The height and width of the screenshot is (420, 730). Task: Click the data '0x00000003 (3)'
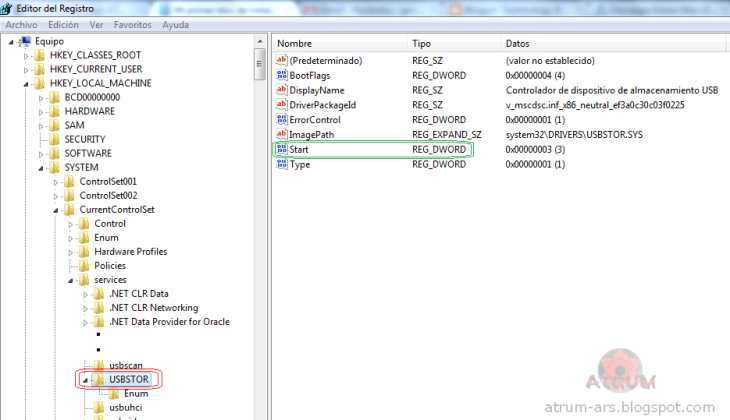(x=535, y=149)
